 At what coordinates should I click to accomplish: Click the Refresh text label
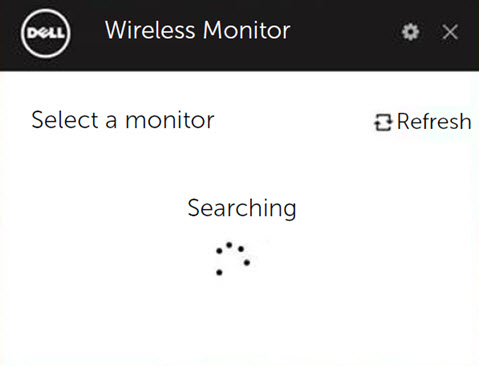[434, 121]
